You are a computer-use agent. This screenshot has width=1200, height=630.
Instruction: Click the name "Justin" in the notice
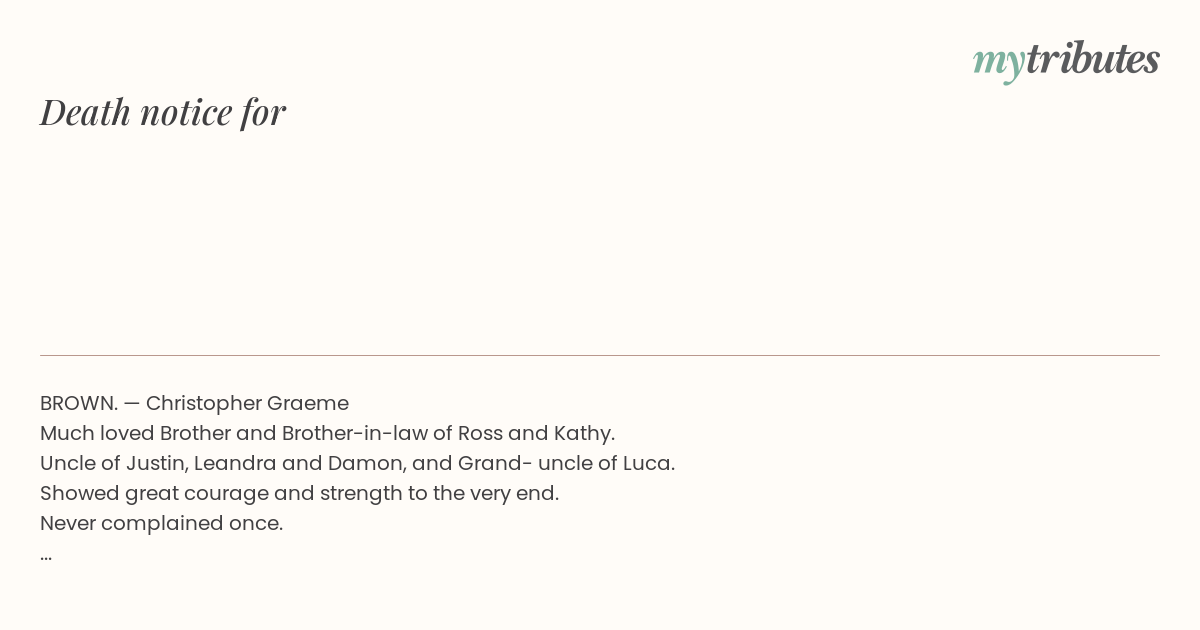(x=156, y=463)
